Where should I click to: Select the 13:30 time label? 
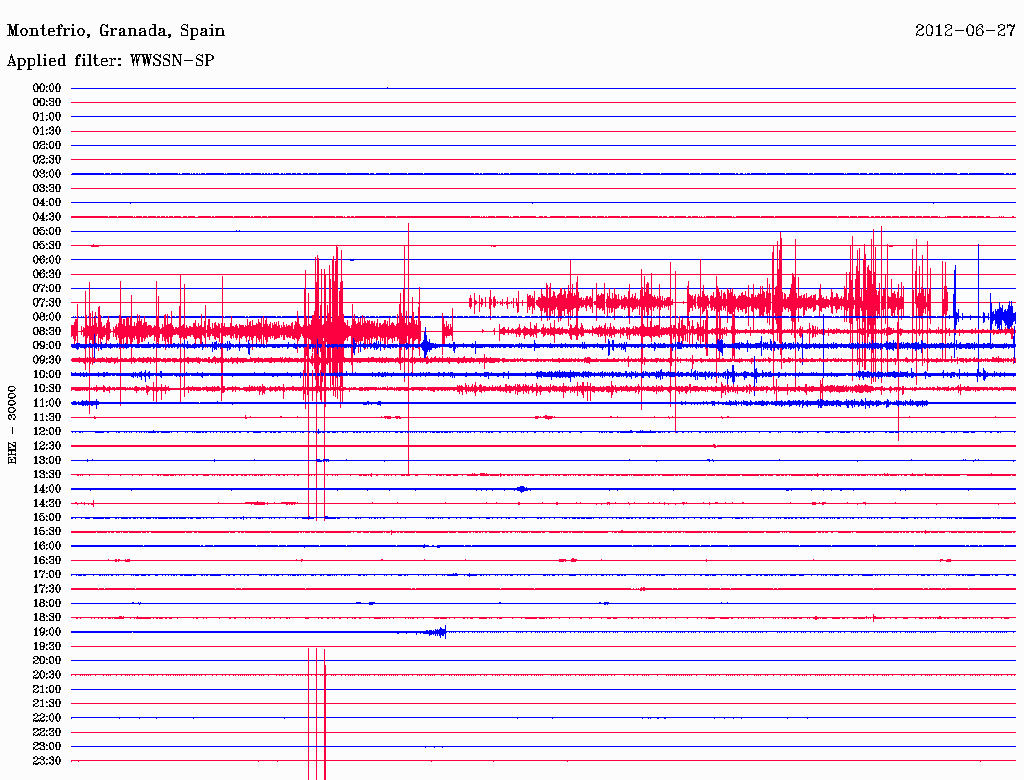(47, 475)
